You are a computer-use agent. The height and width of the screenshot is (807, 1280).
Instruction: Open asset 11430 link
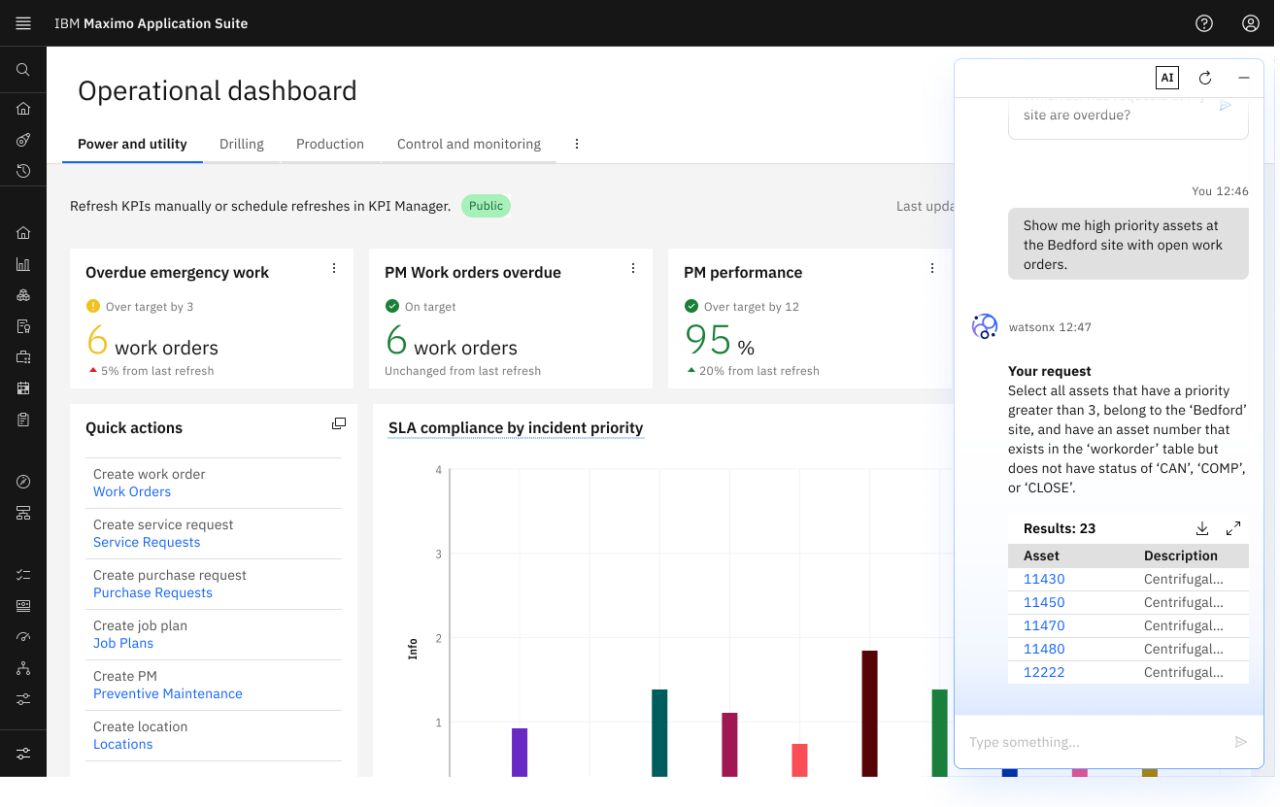coord(1044,579)
